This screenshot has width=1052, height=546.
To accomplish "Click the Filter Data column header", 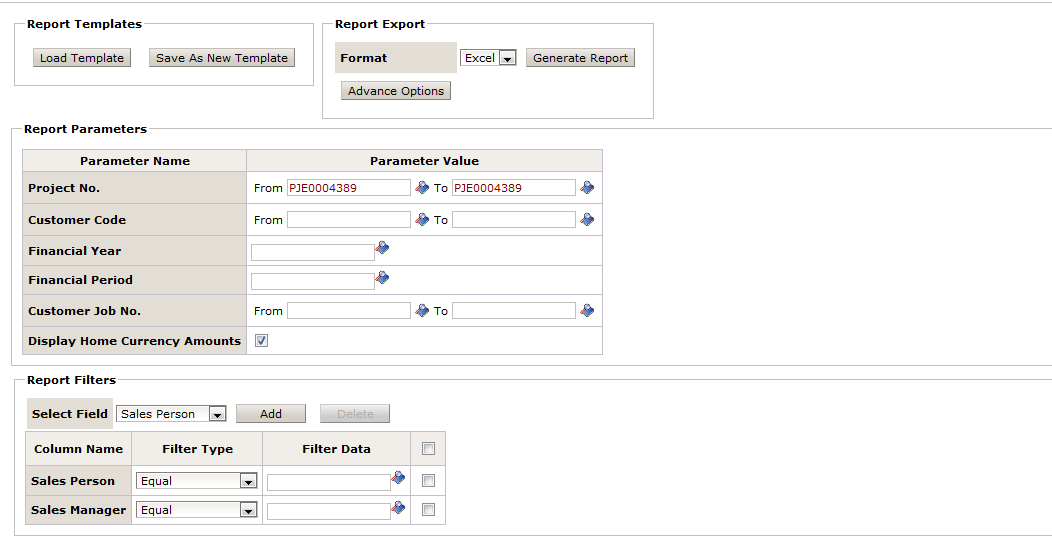I will pos(336,449).
